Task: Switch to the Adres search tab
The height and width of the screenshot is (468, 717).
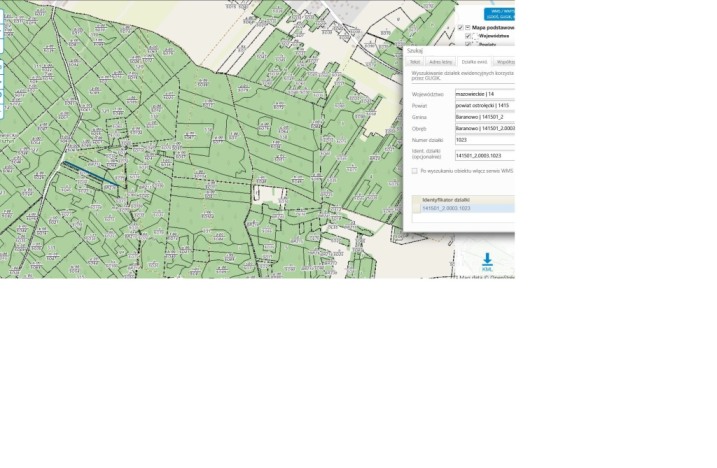Action: coord(440,61)
